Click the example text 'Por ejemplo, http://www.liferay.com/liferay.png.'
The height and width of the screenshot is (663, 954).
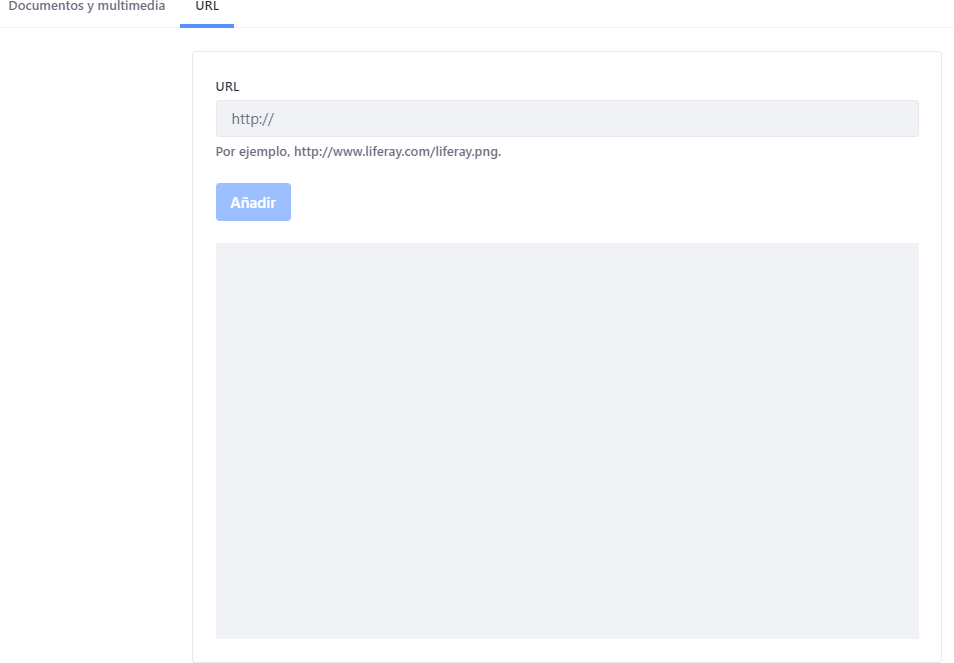(358, 151)
